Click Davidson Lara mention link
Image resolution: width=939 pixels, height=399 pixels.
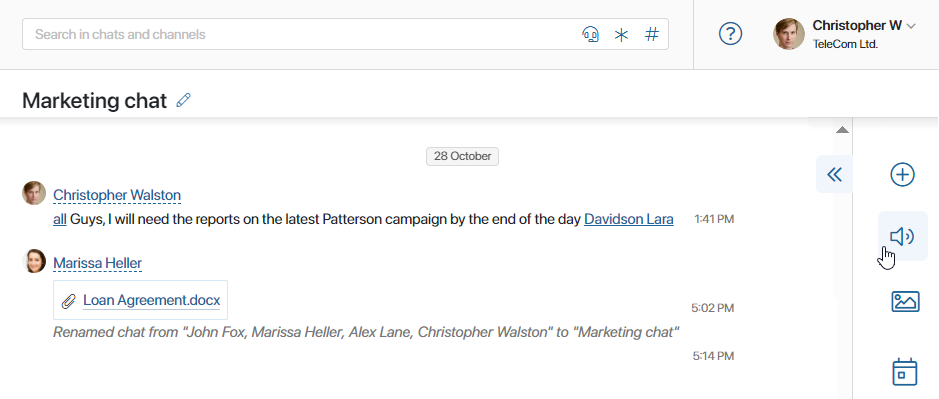(629, 219)
